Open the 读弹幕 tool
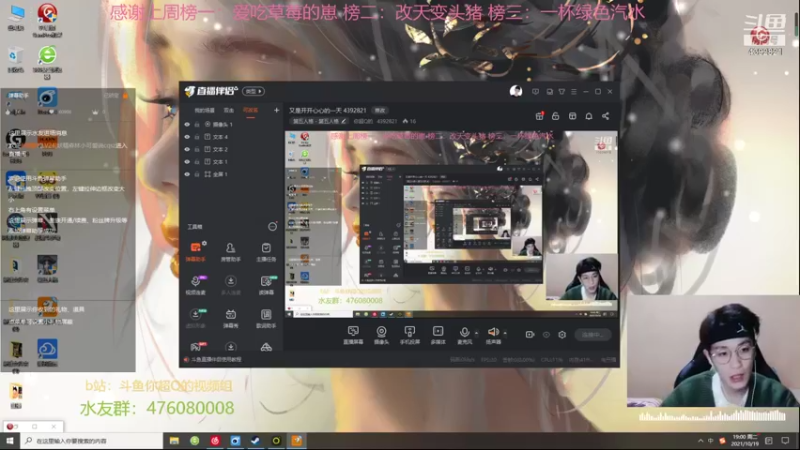This screenshot has height=450, width=800. 266,285
